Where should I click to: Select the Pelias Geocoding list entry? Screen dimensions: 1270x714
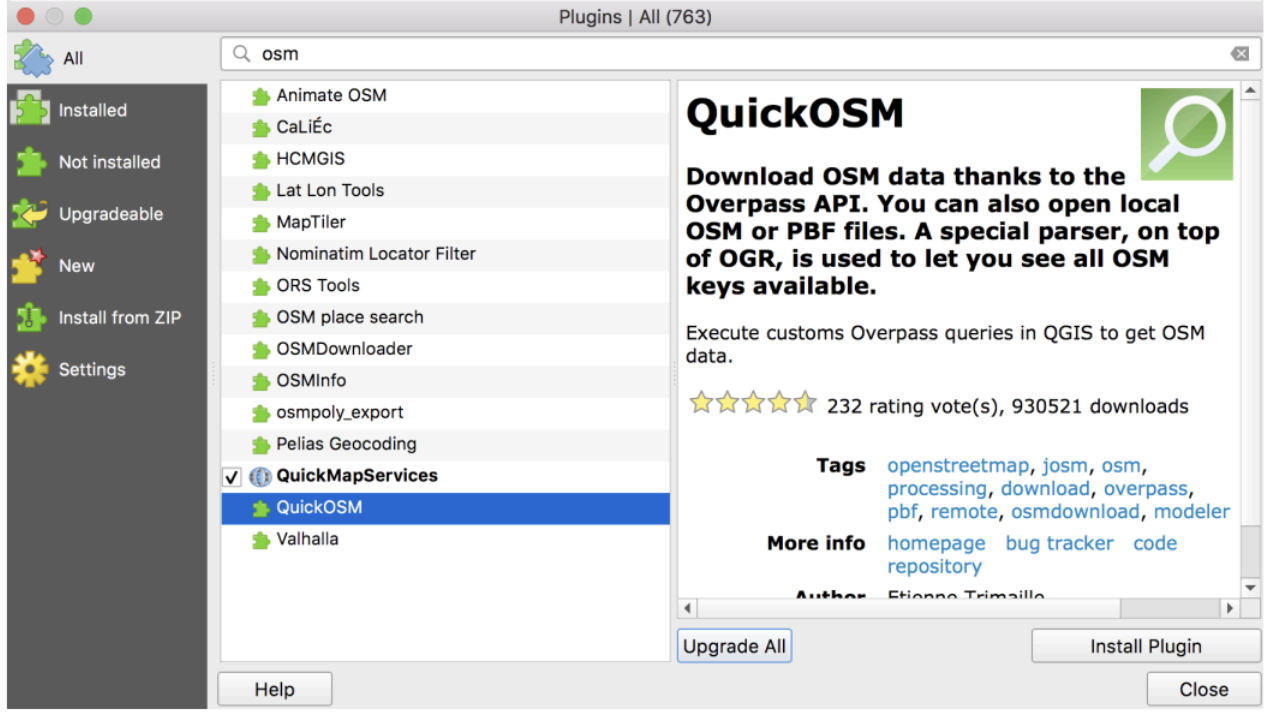click(x=445, y=444)
